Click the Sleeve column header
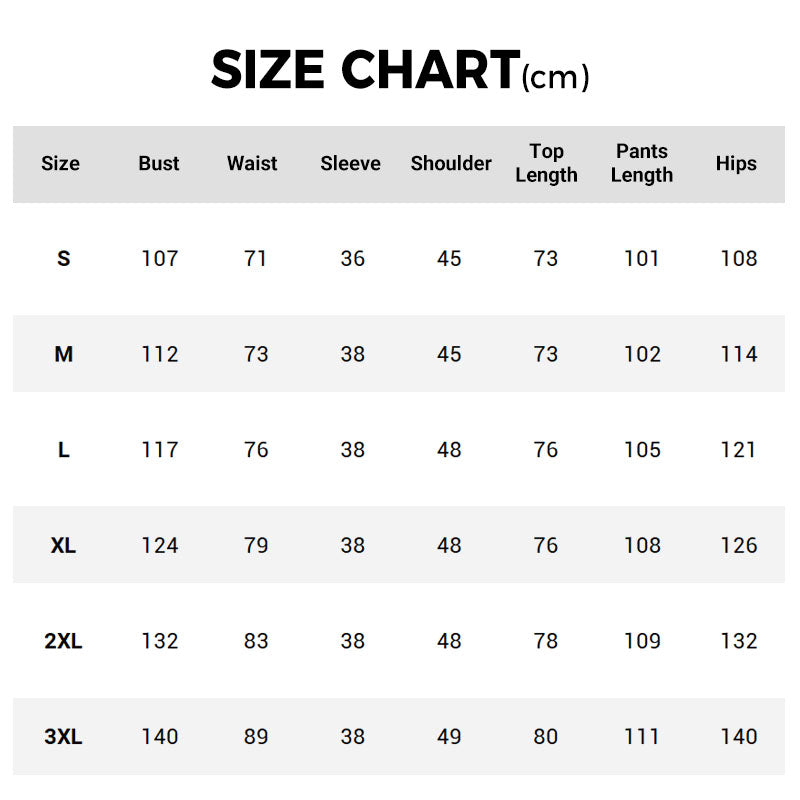Image resolution: width=800 pixels, height=800 pixels. [x=350, y=164]
